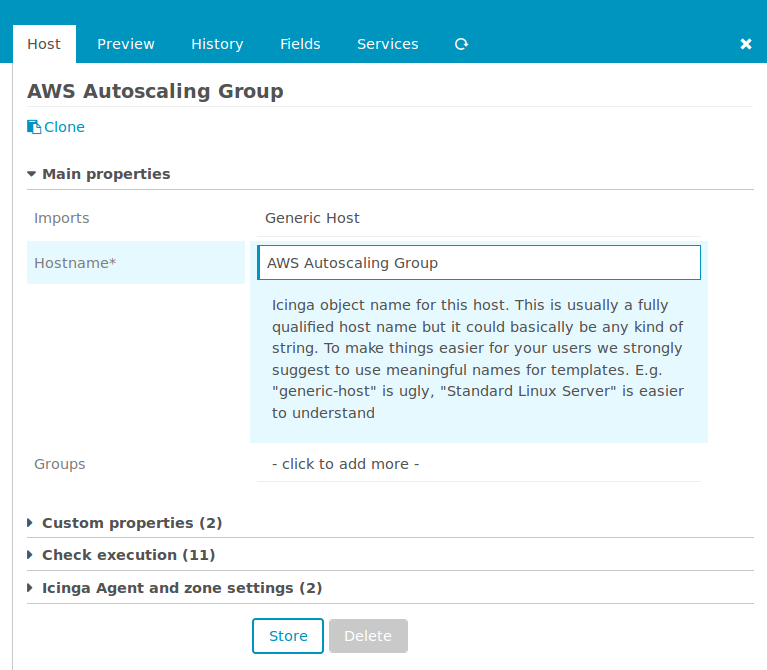767x670 pixels.
Task: Click the Hostname* label
Action: 75,263
